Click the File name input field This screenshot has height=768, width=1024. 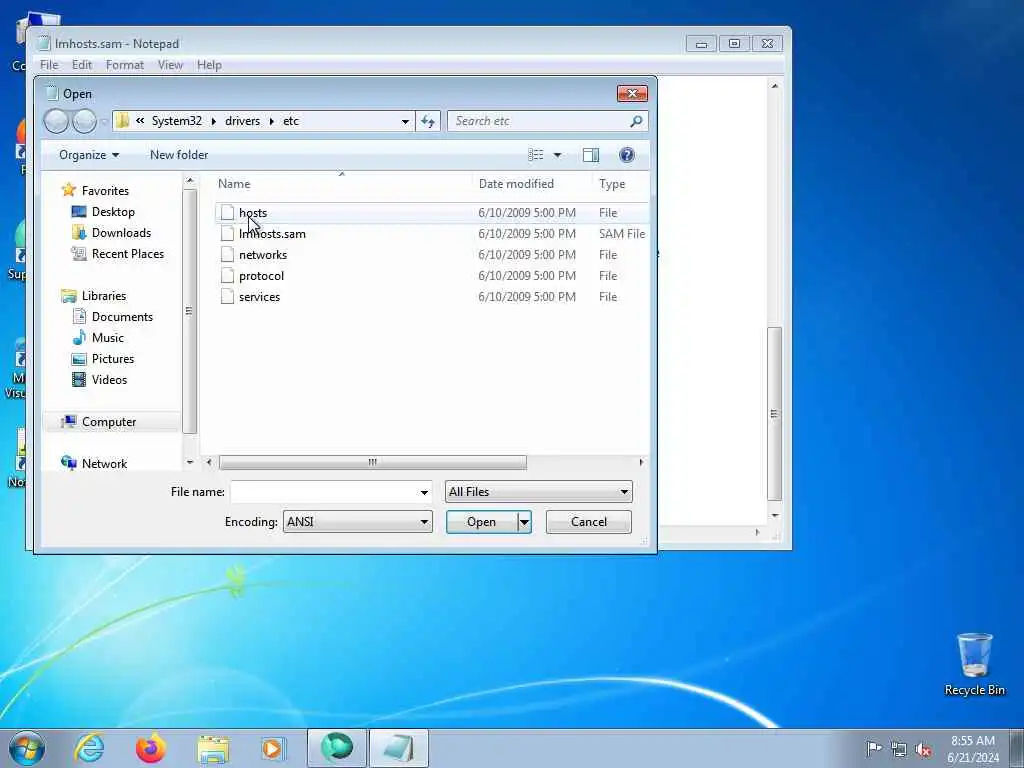pos(323,492)
